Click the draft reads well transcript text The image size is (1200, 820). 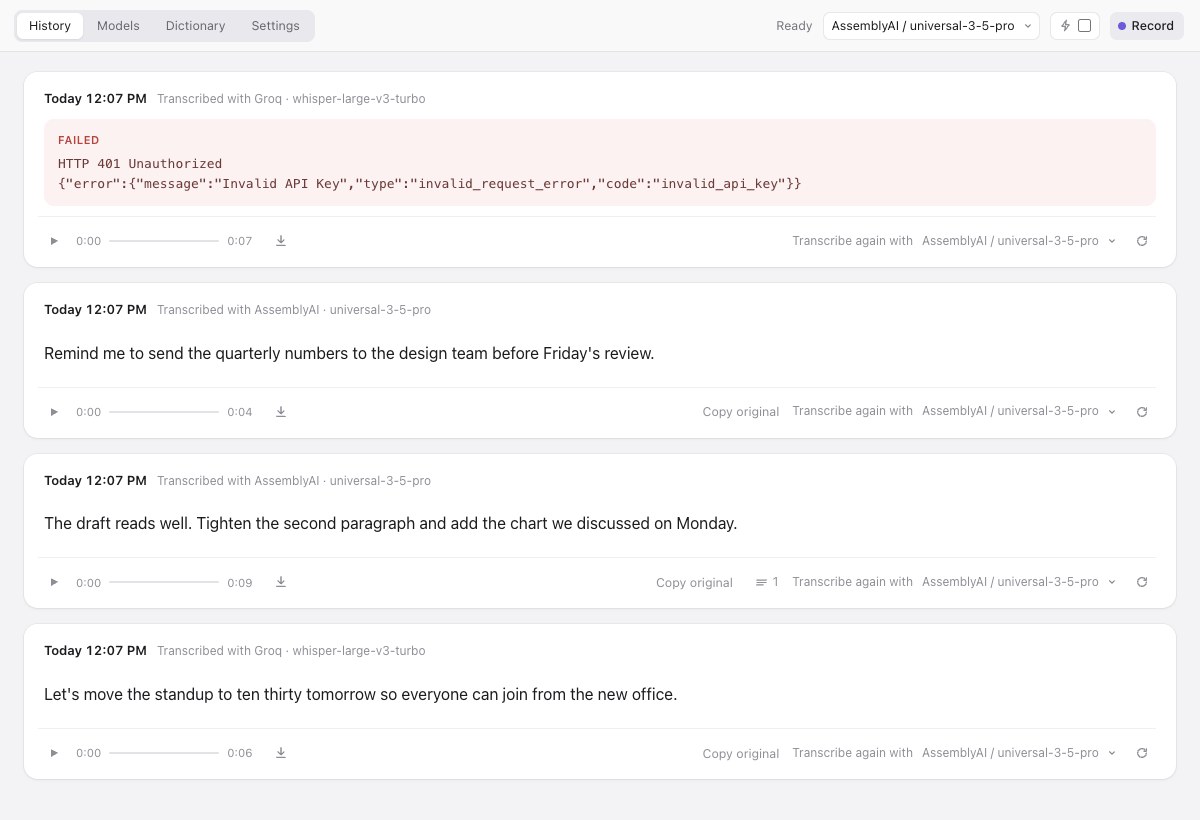click(391, 523)
